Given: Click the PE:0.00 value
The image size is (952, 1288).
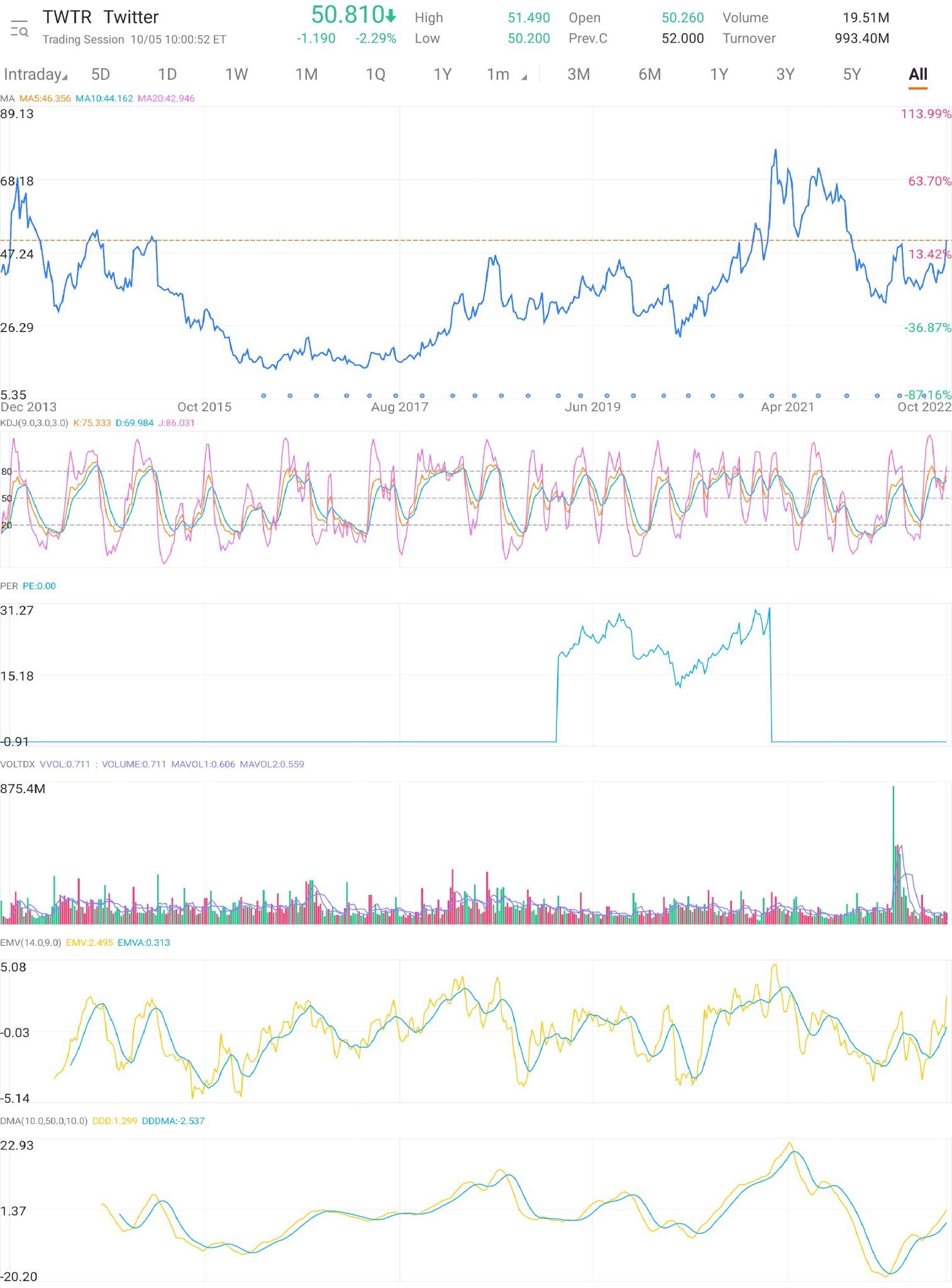Looking at the screenshot, I should point(39,586).
